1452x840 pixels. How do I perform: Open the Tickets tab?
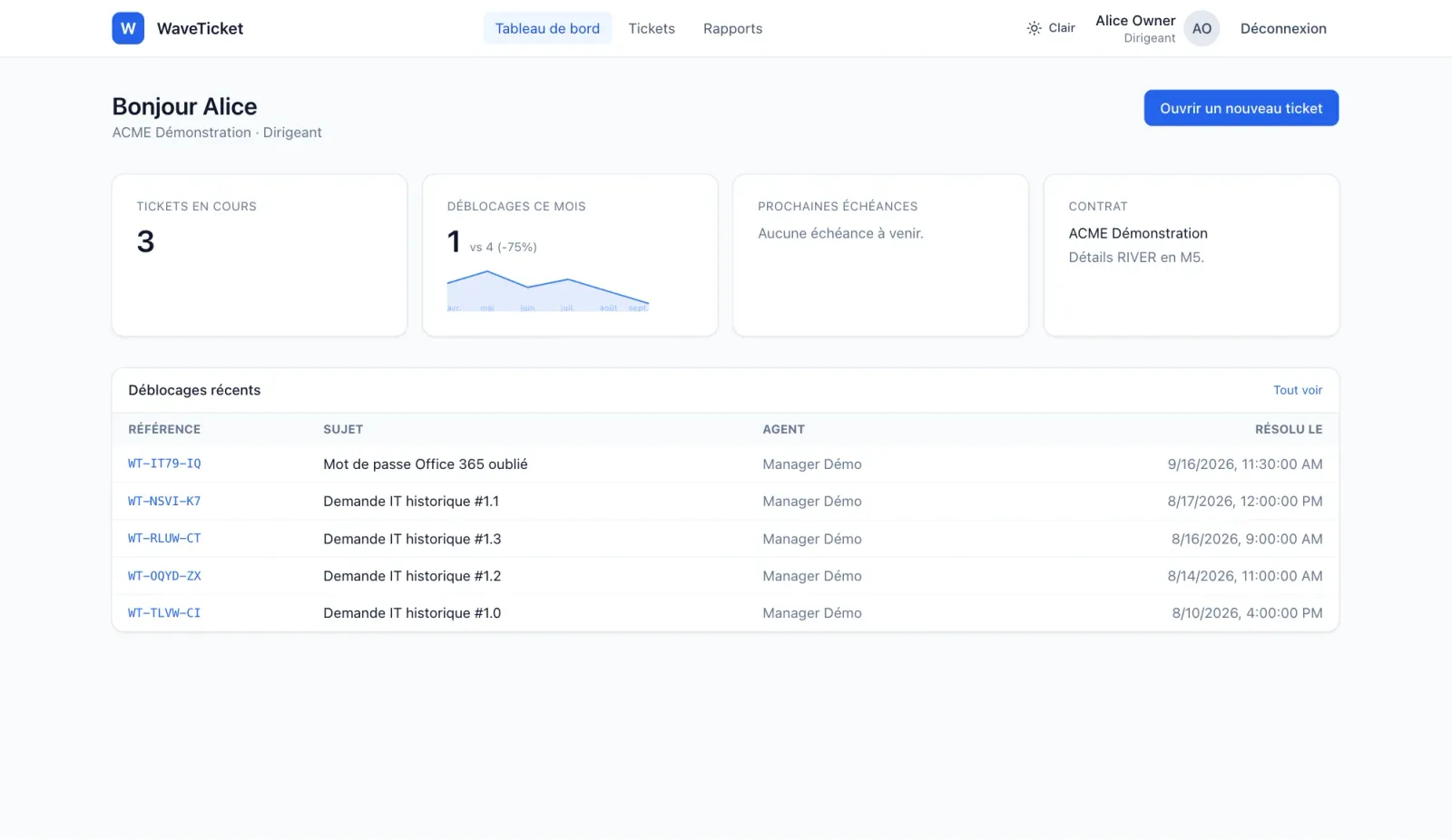click(652, 28)
